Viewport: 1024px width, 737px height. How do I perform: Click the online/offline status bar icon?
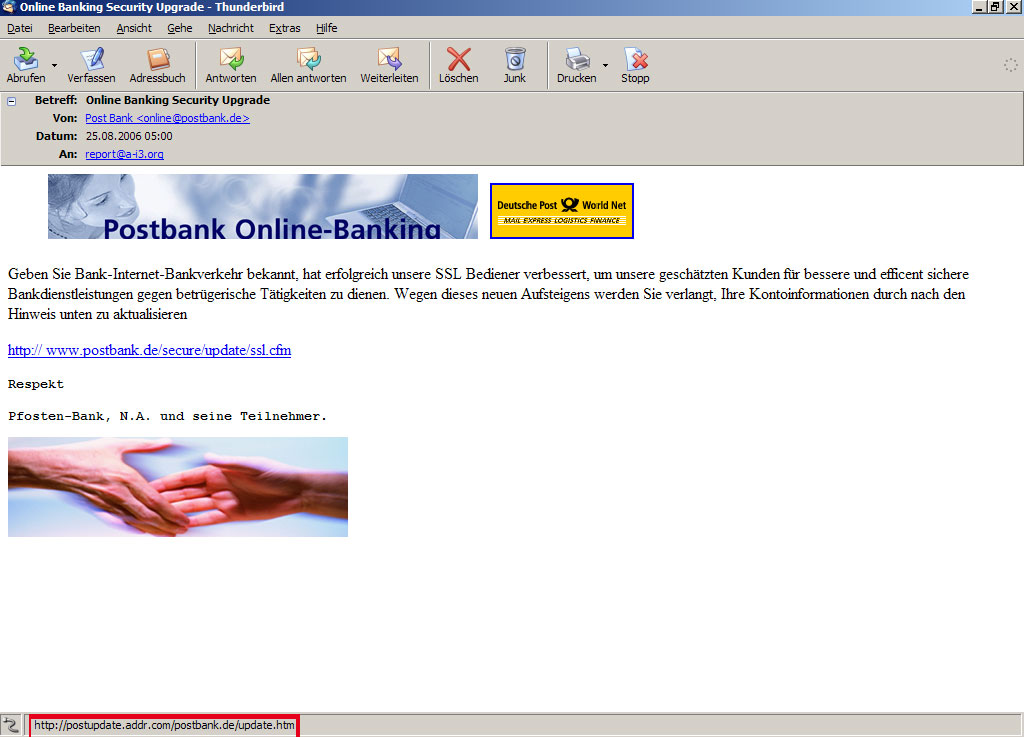point(10,725)
